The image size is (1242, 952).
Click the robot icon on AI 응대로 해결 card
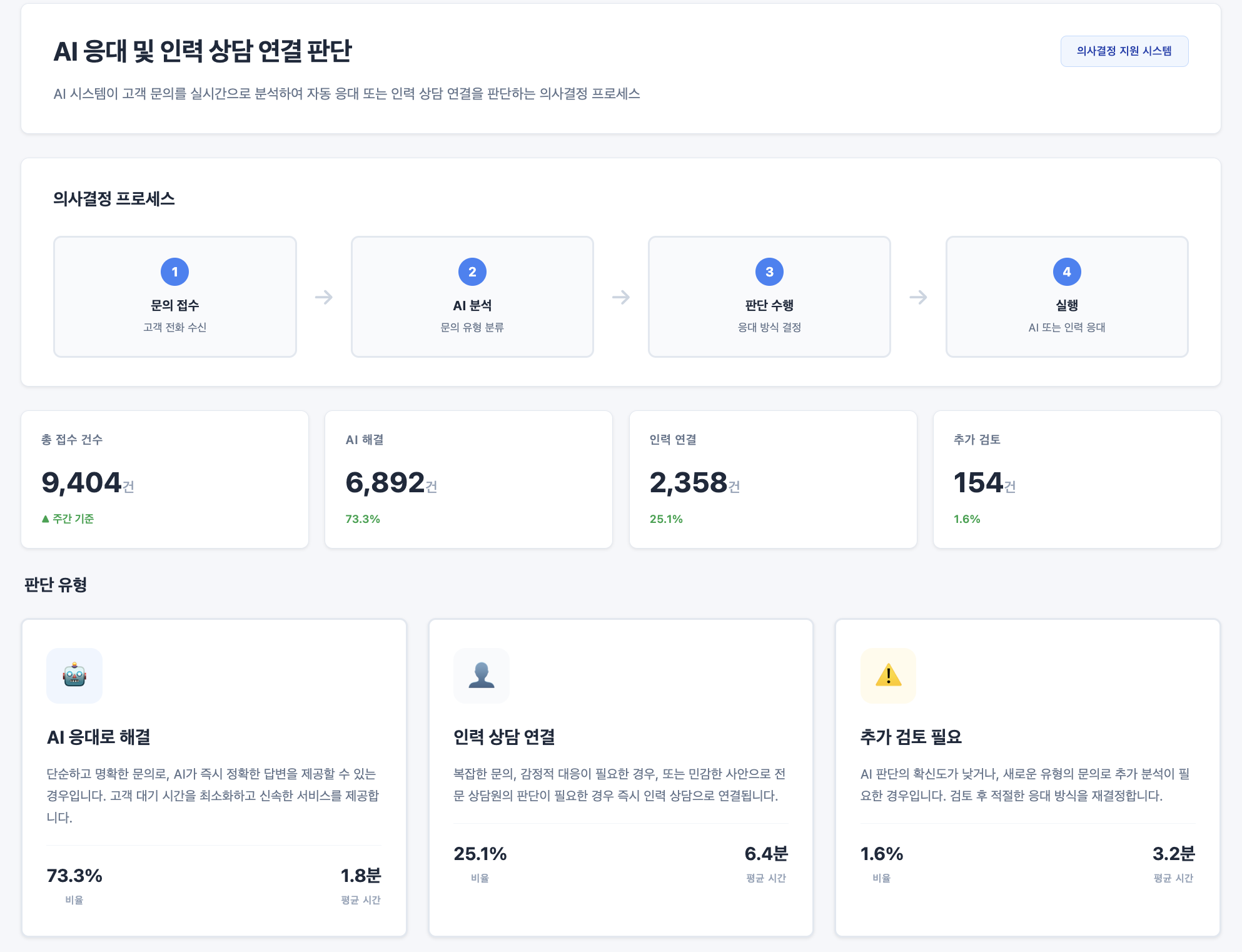tap(74, 676)
